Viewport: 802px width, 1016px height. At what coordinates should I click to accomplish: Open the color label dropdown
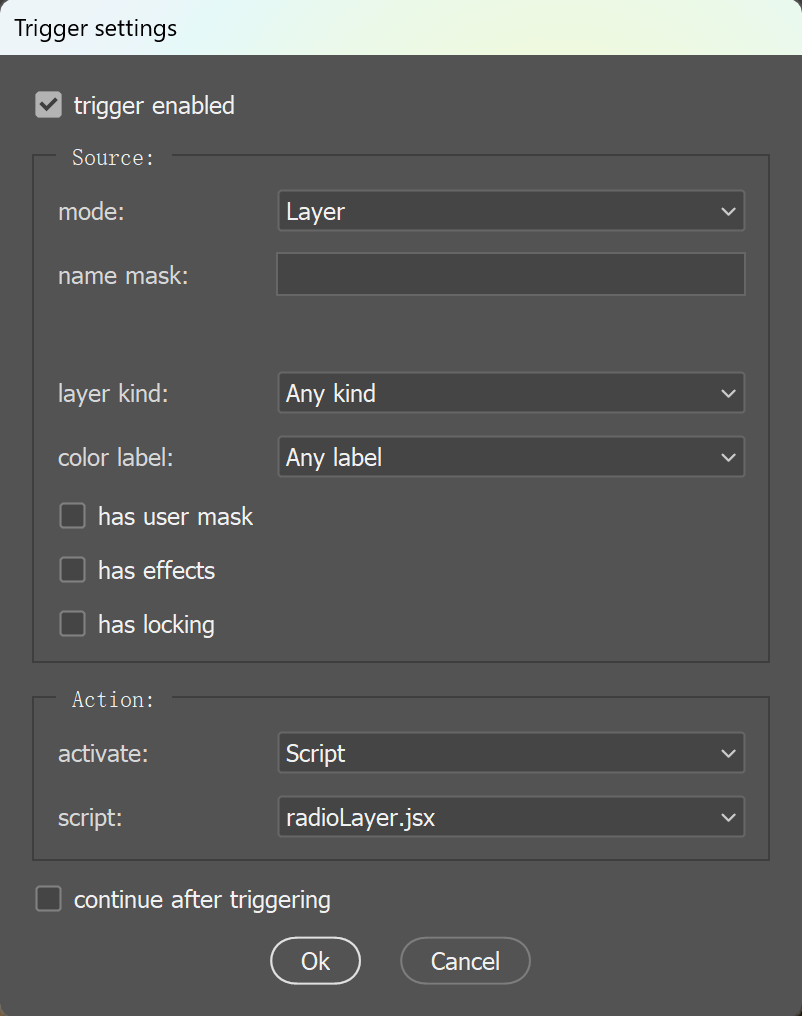(x=511, y=457)
